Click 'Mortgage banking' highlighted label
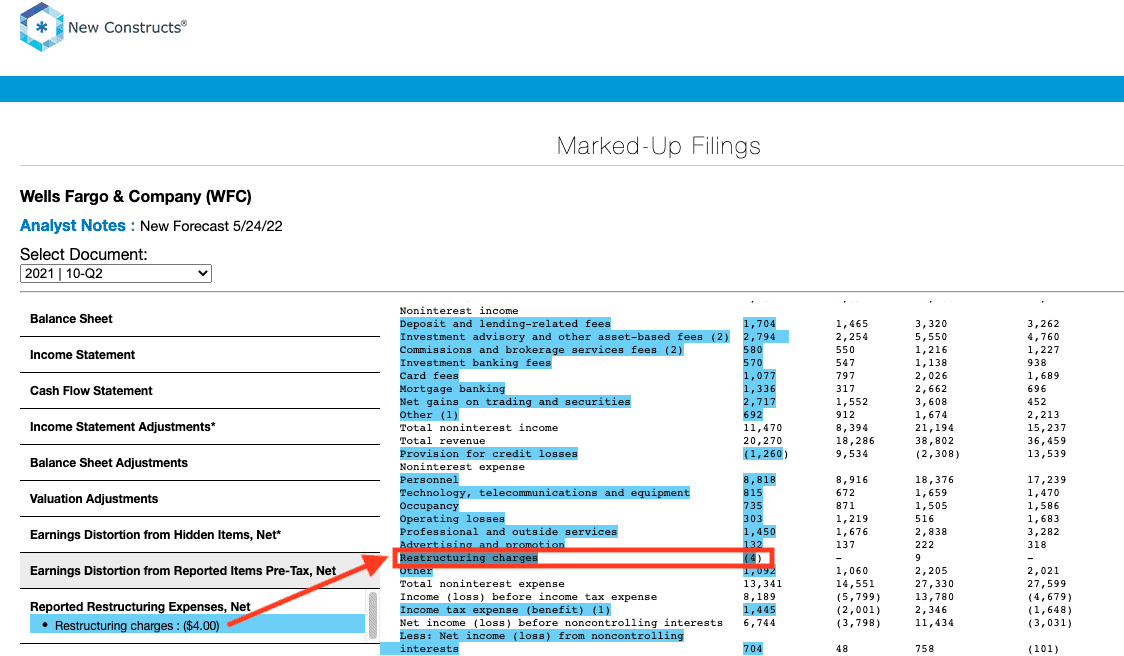This screenshot has width=1124, height=656. tap(452, 389)
